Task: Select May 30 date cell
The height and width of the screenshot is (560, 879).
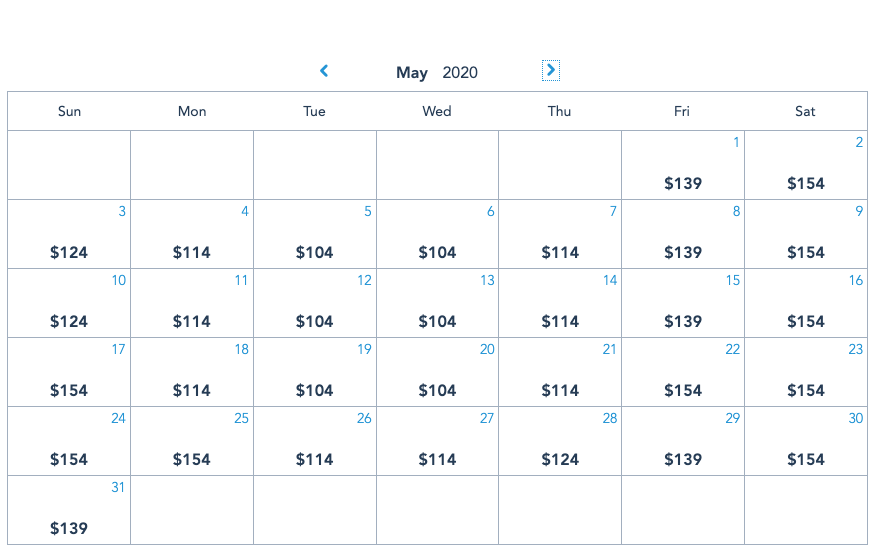Action: (806, 442)
